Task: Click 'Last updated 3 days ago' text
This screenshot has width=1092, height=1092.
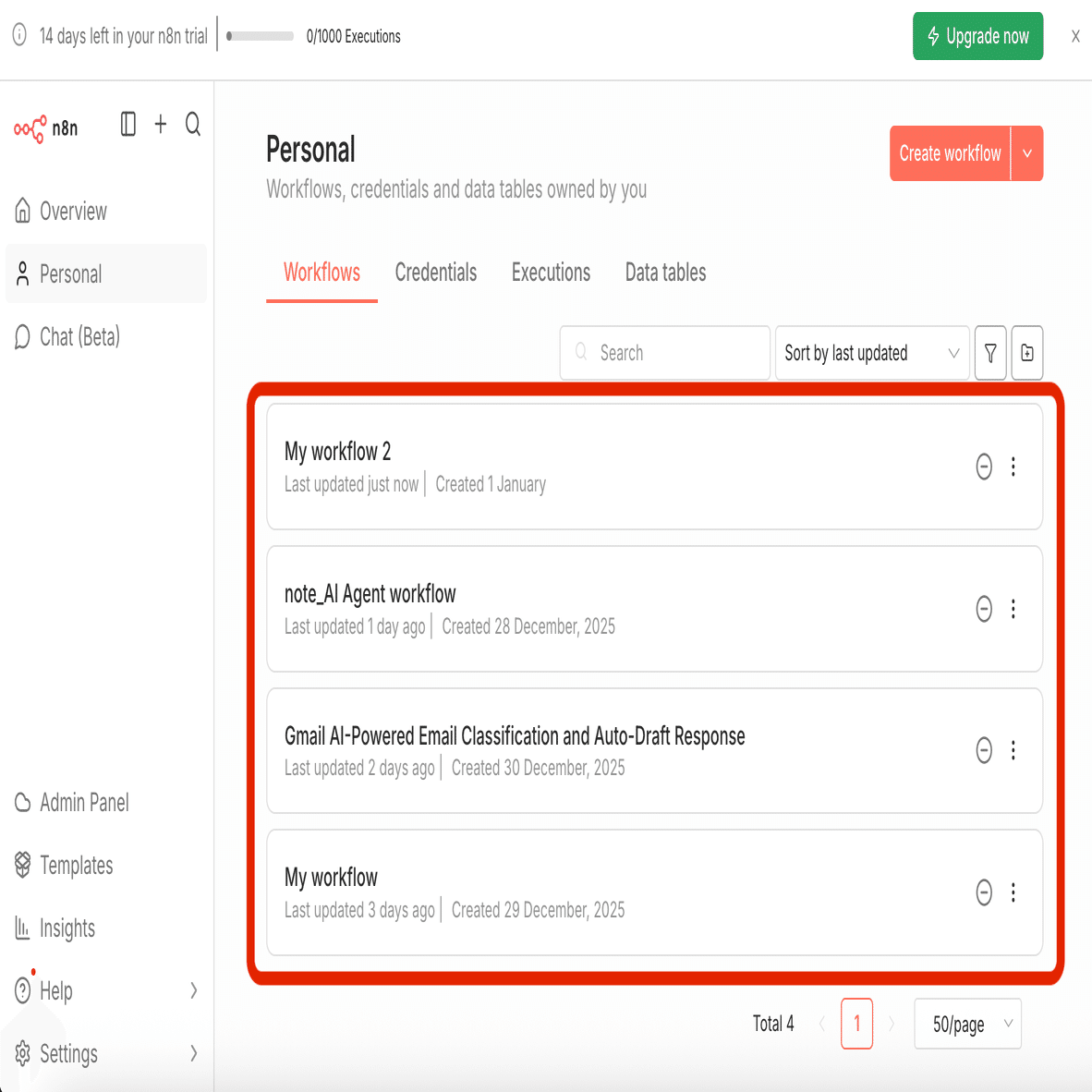Action: (359, 910)
